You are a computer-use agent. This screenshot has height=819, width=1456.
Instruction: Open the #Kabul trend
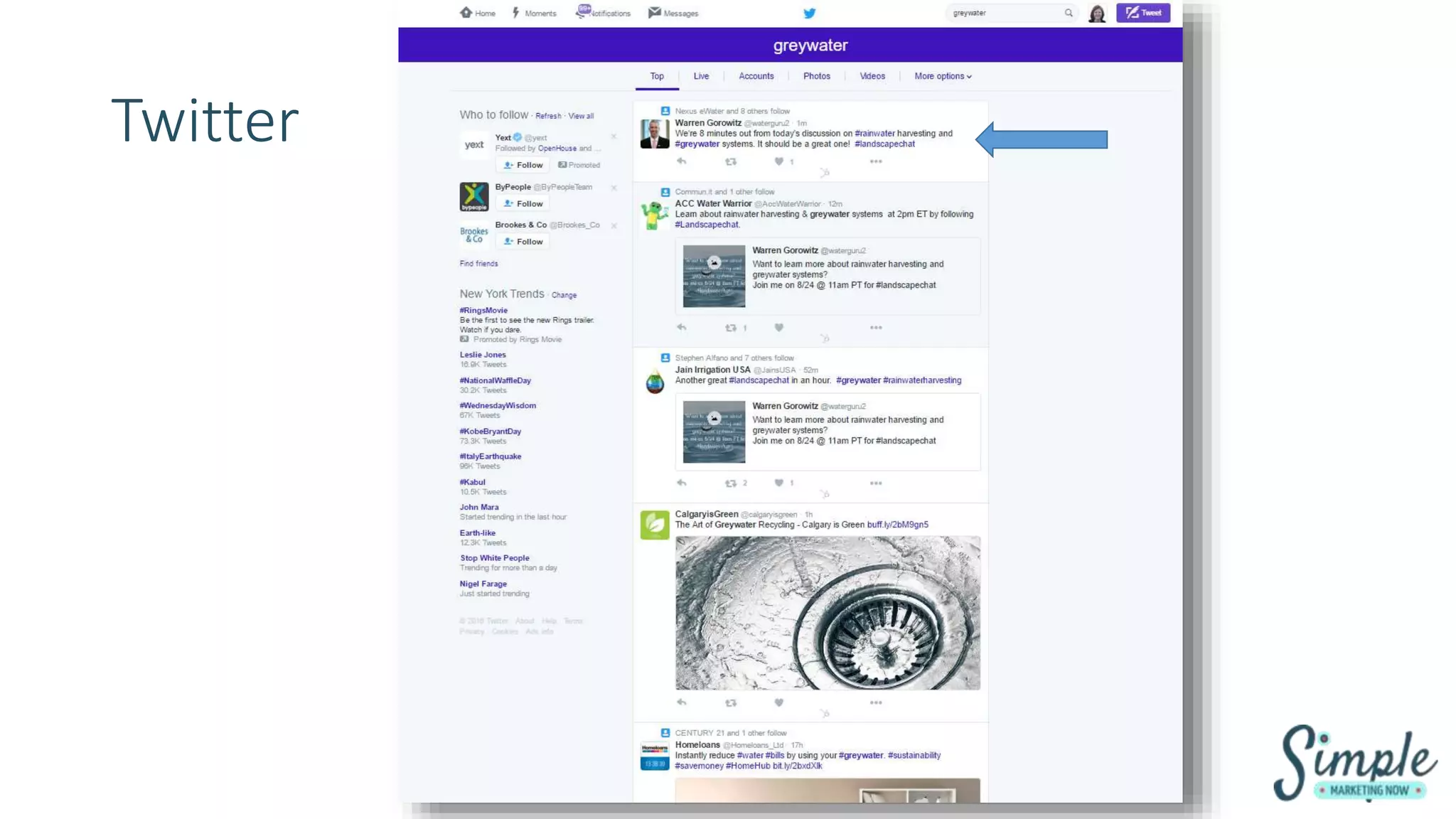(472, 482)
